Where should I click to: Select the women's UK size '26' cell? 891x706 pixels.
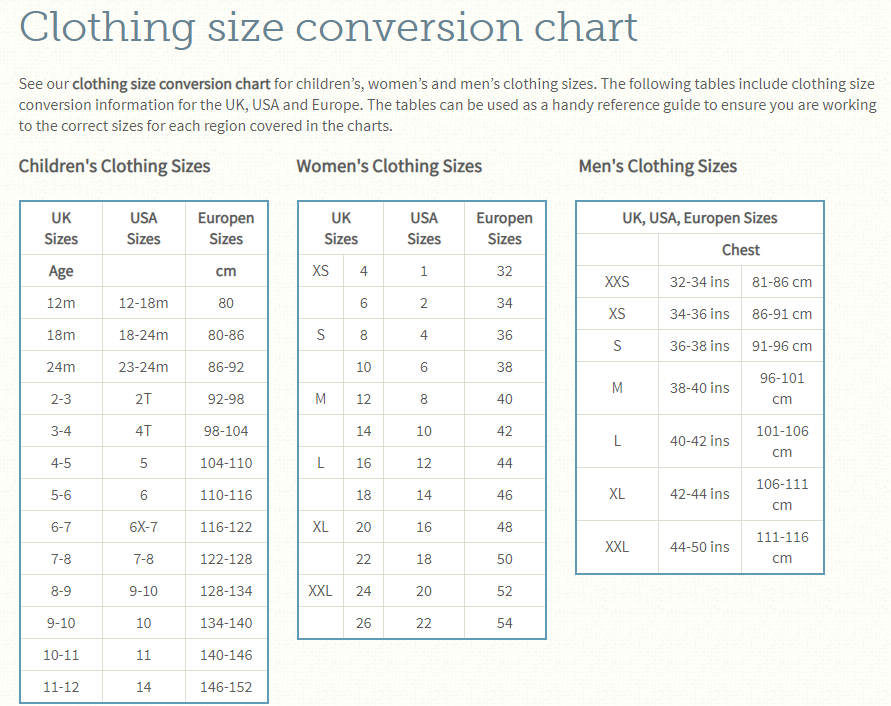click(x=364, y=623)
